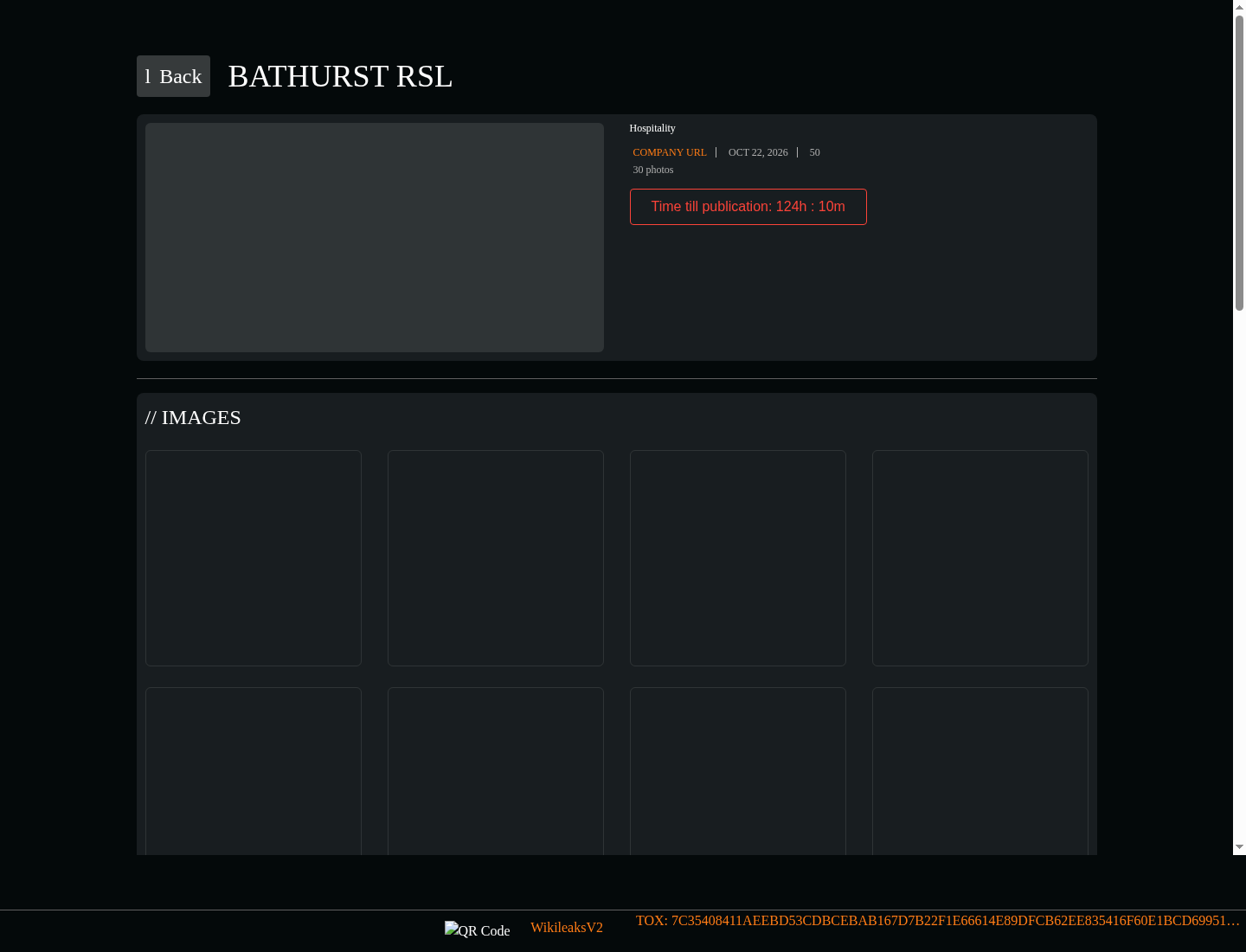1246x952 pixels.
Task: Select the TOX ID string in footer
Action: 938,921
